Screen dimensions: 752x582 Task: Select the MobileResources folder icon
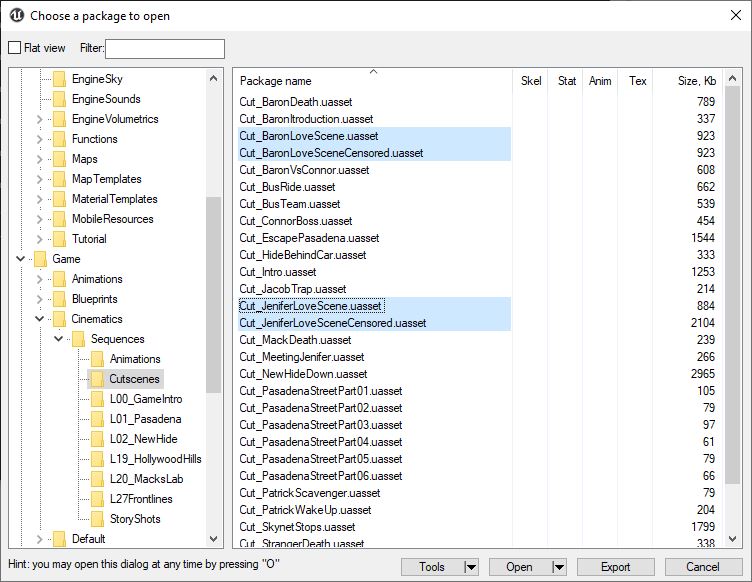(59, 219)
